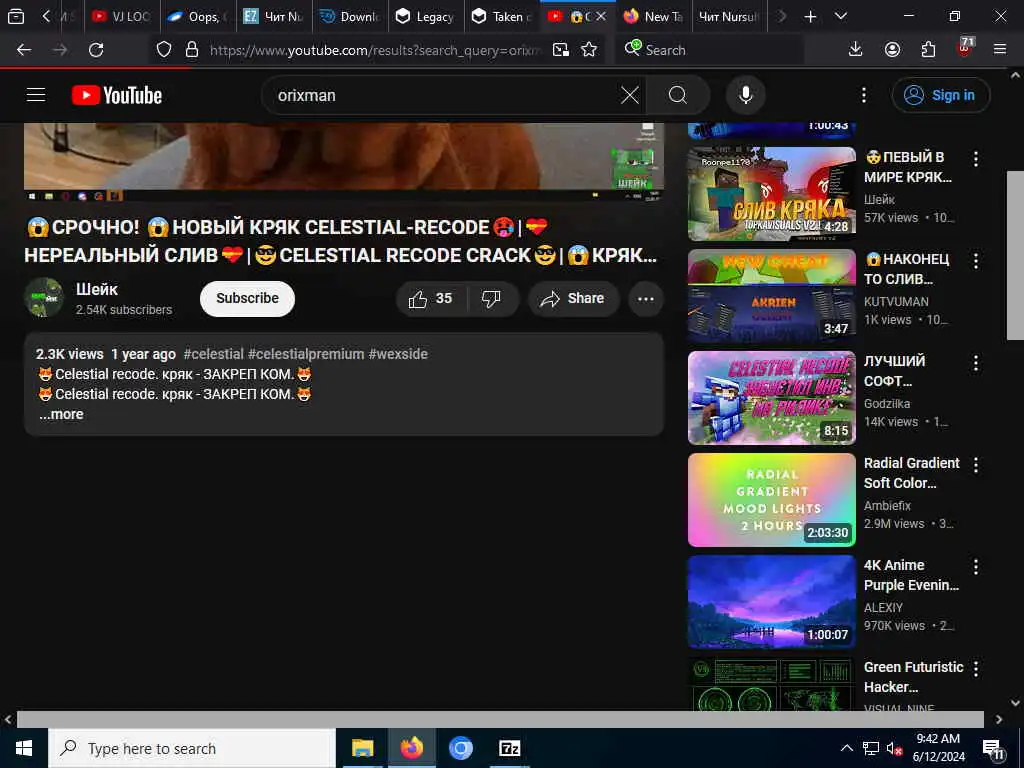Switch to the EZ Чит Nu tab
Viewport: 1024px width, 768px height.
tap(273, 17)
